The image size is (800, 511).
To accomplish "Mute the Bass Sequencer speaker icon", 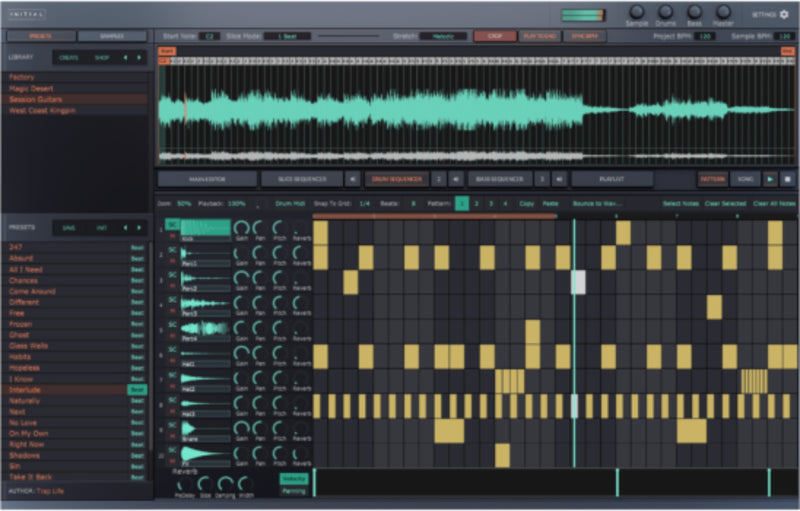I will [559, 179].
